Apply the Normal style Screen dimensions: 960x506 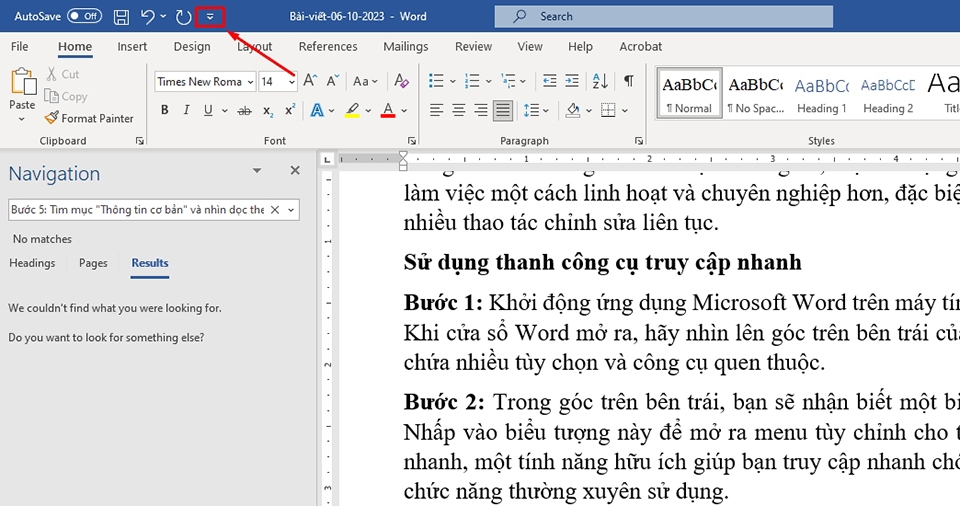pyautogui.click(x=689, y=93)
